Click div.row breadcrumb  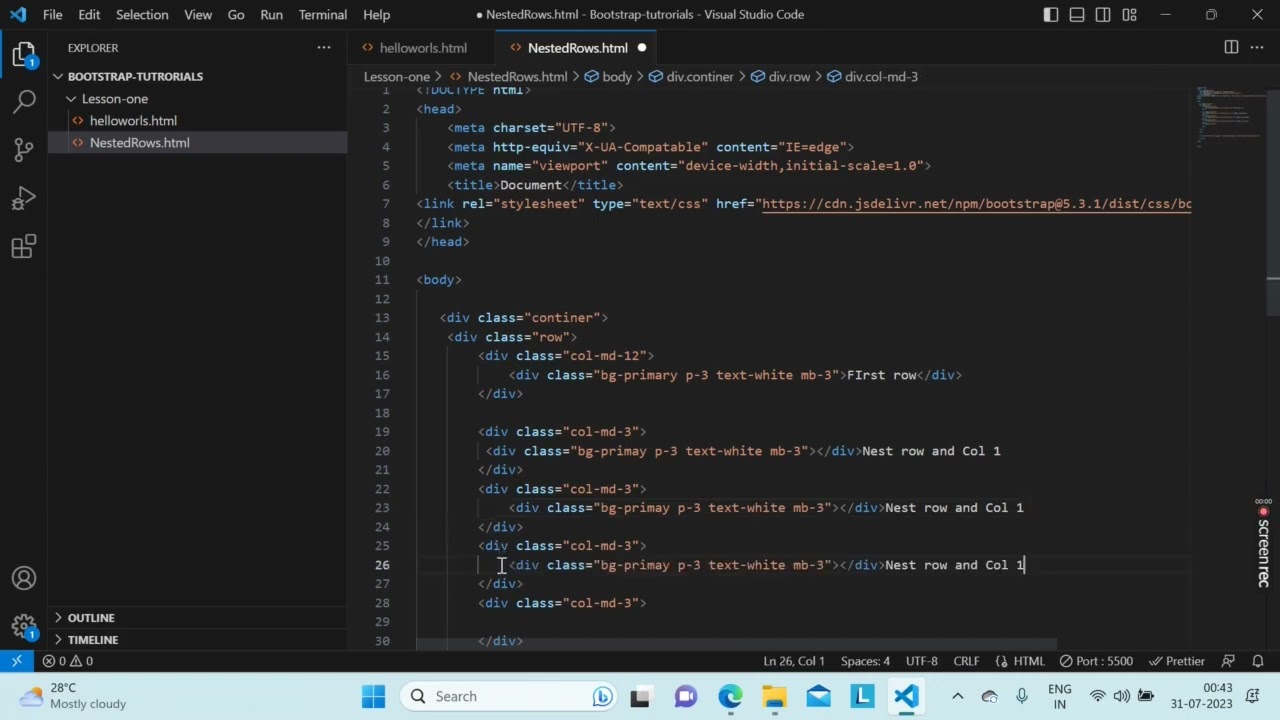781,76
